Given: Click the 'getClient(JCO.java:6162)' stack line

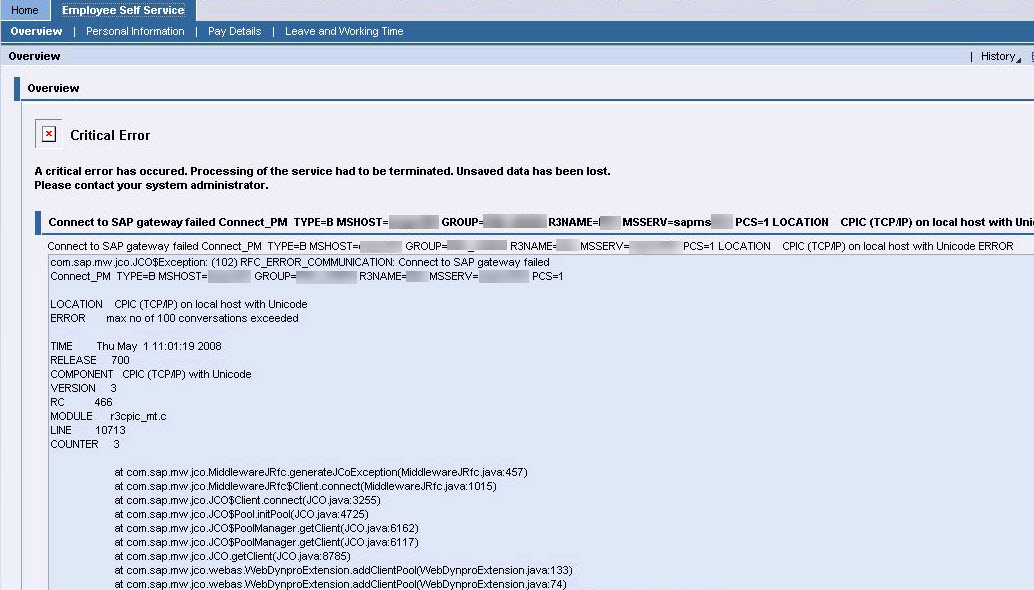Looking at the screenshot, I should [x=266, y=528].
